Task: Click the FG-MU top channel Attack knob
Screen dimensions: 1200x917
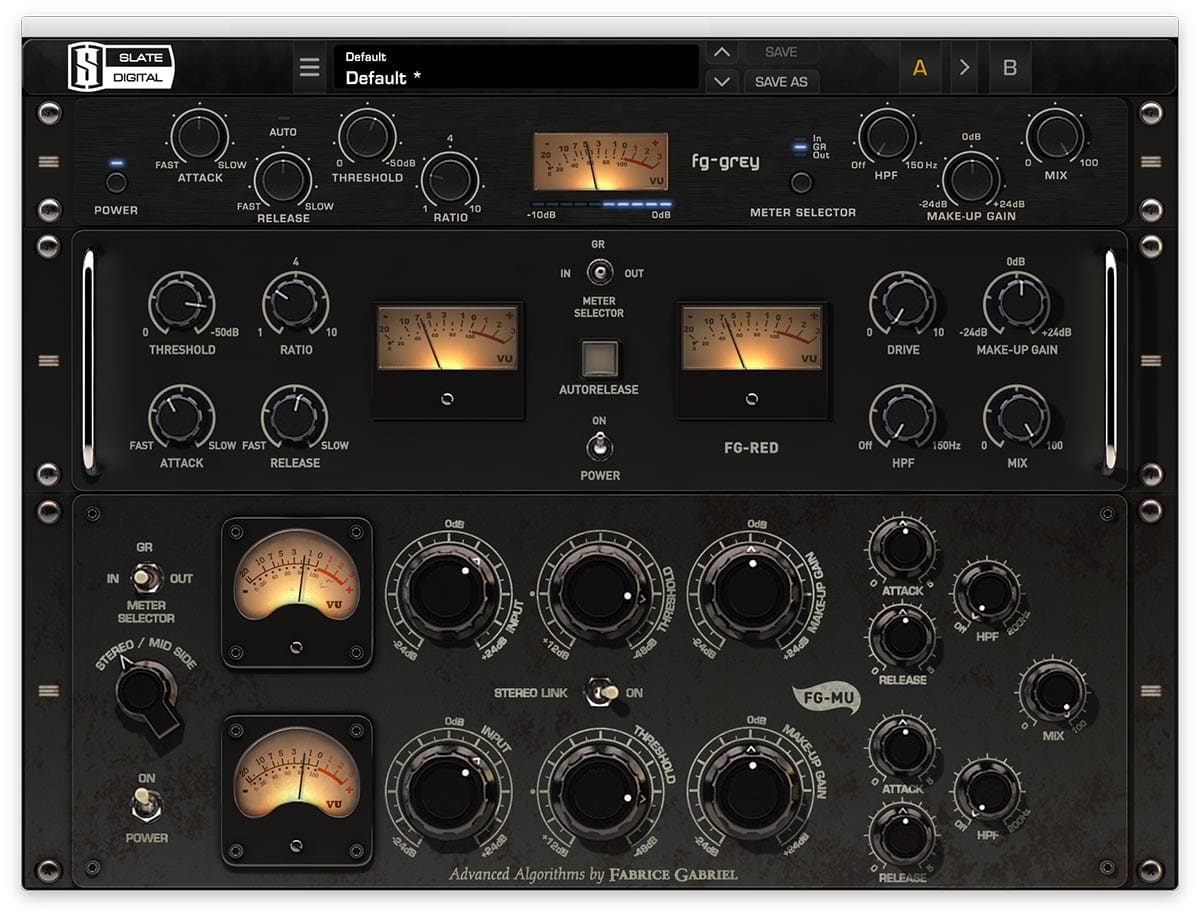Action: click(x=903, y=549)
